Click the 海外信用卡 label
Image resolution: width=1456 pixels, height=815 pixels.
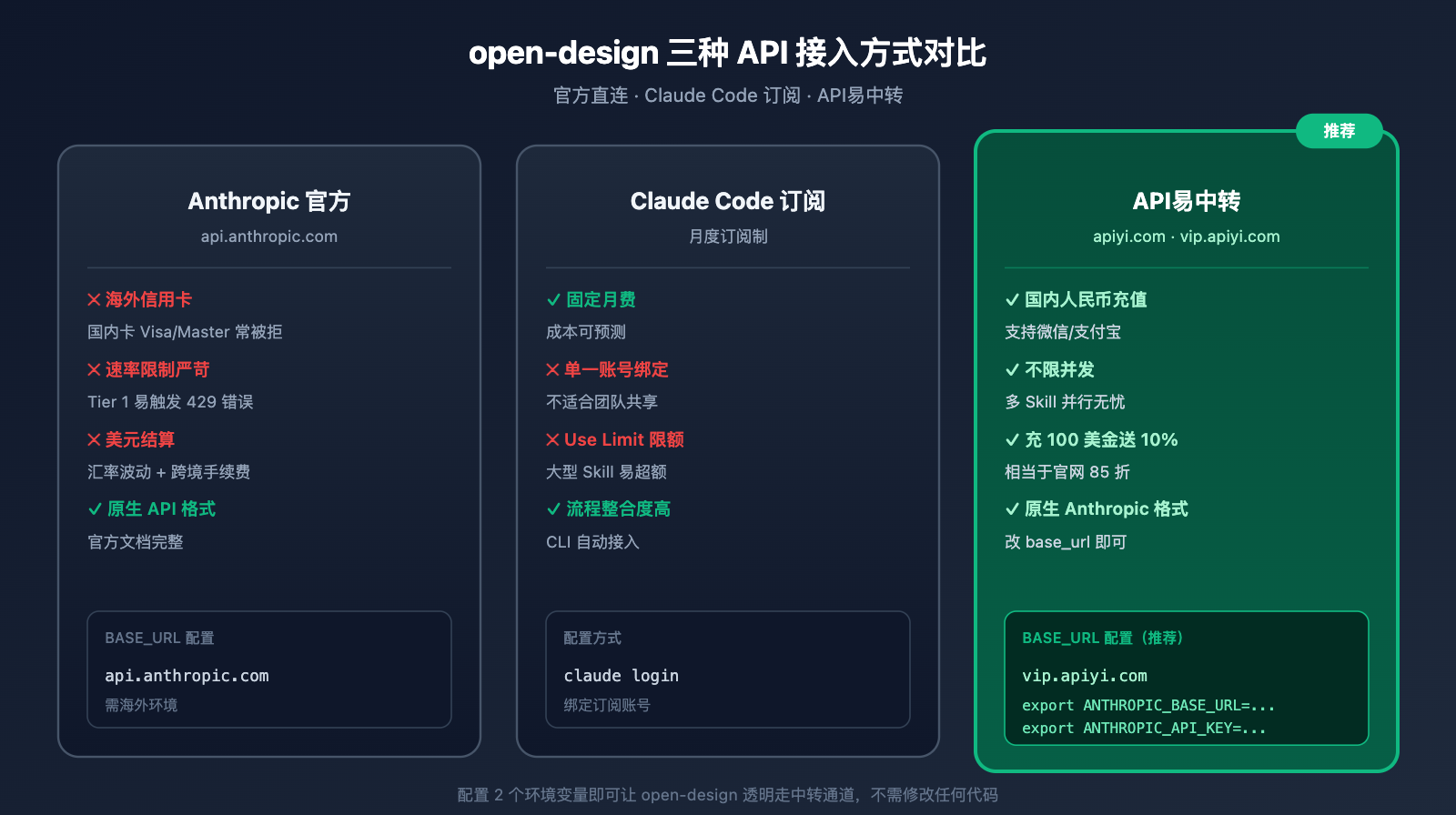click(148, 300)
